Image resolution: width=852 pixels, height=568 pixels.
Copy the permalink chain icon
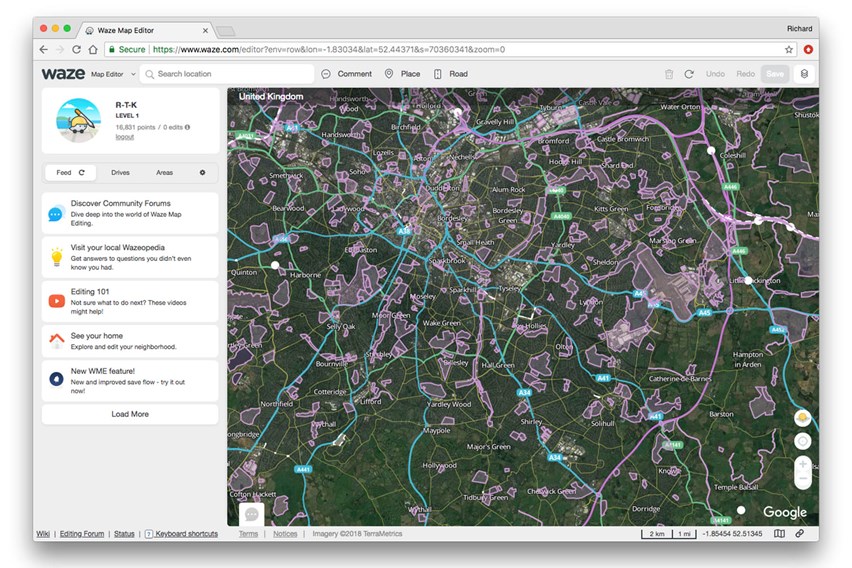pos(800,534)
